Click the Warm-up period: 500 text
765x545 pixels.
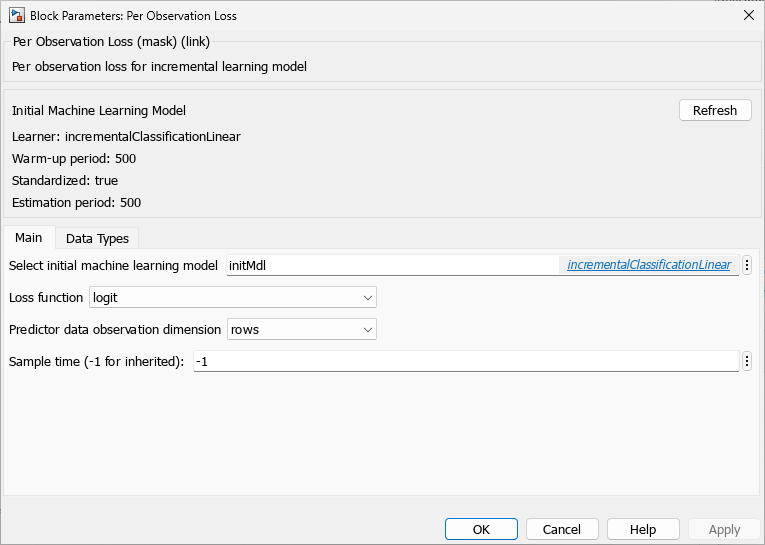point(74,158)
